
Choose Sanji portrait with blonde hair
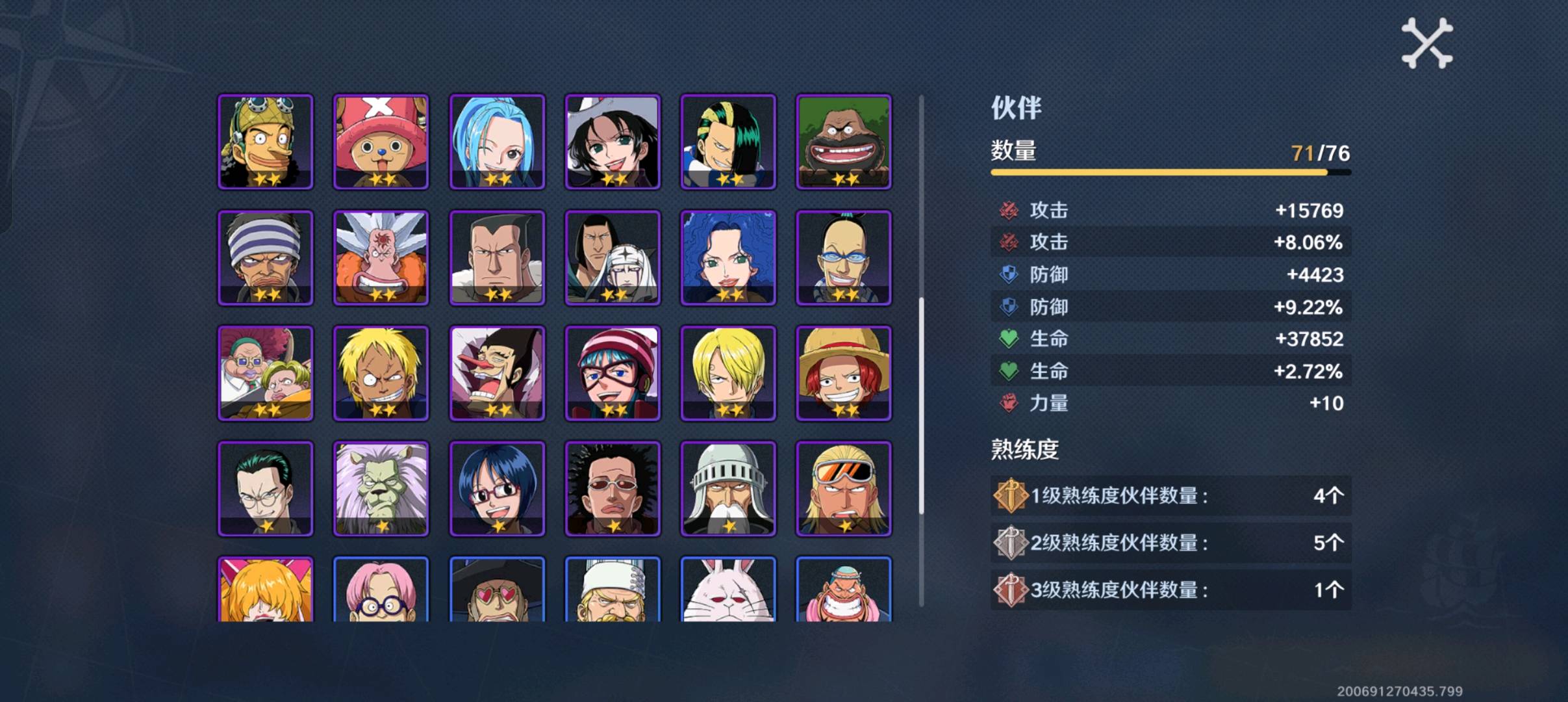(x=728, y=373)
